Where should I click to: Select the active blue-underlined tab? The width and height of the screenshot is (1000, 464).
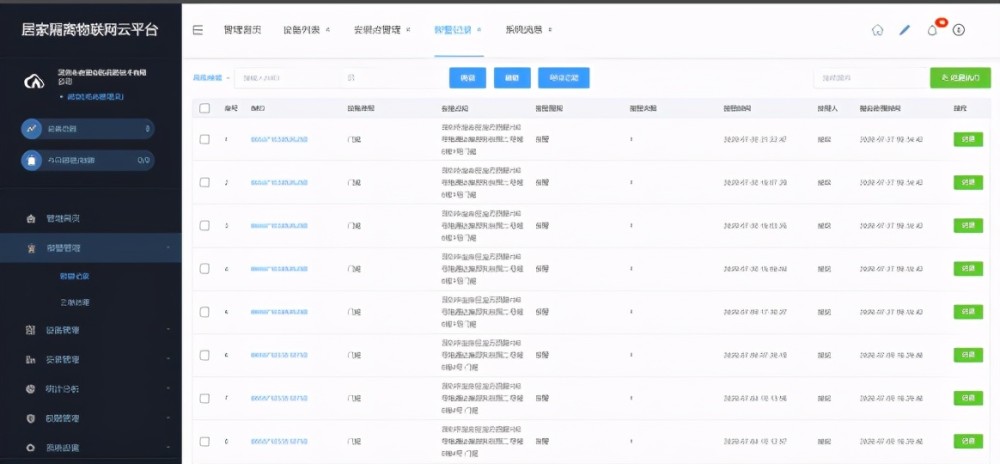tap(453, 30)
